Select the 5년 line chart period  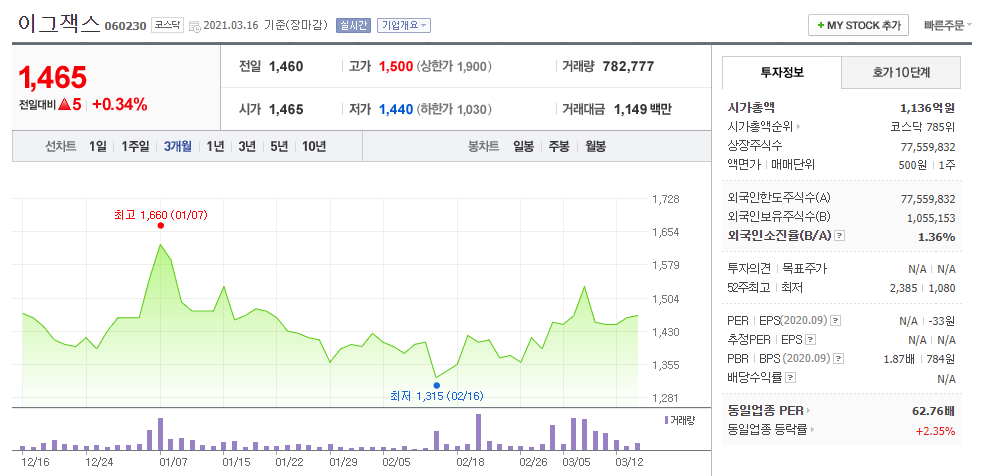point(279,147)
